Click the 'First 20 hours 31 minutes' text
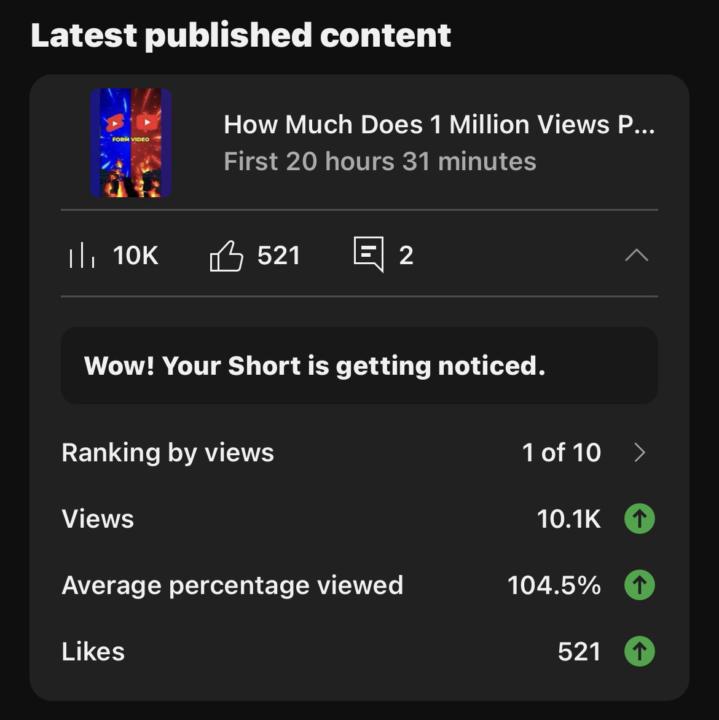Screen dimensions: 719x720 [380, 161]
